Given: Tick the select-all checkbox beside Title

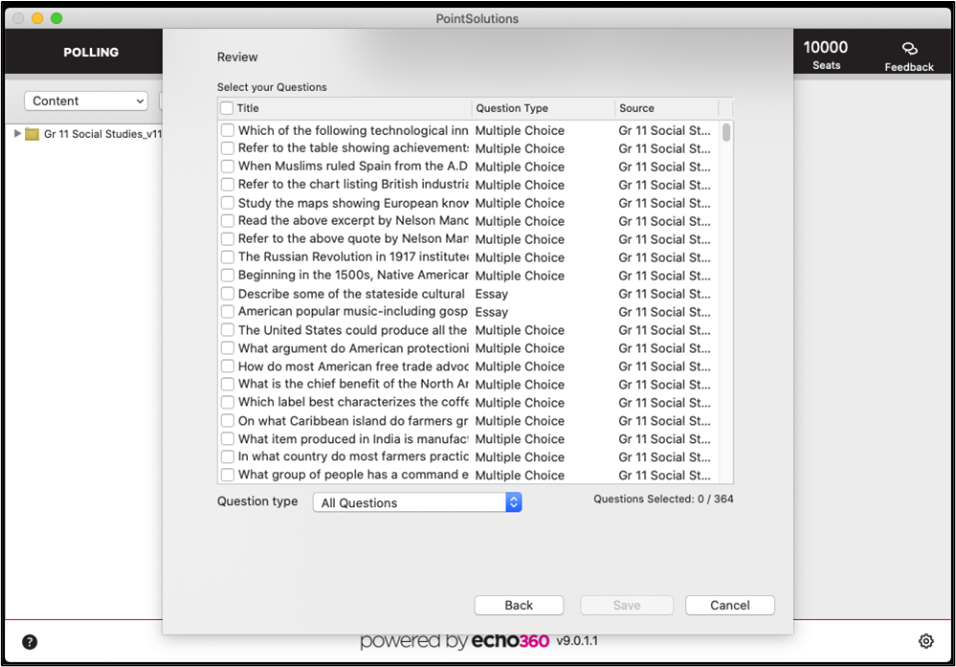Looking at the screenshot, I should click(227, 108).
